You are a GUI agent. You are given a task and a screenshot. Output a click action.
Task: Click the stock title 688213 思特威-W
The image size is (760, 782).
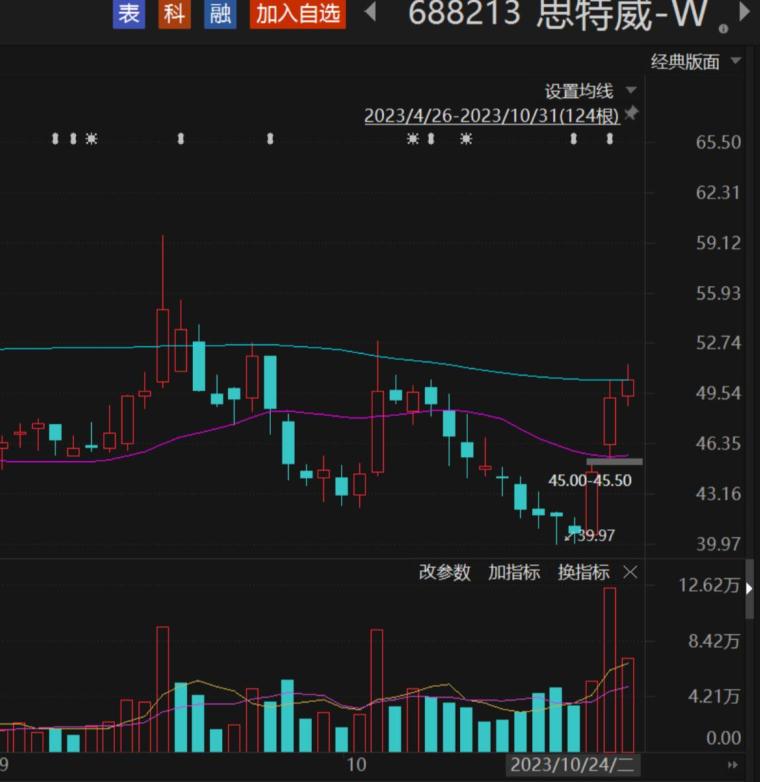click(x=557, y=13)
